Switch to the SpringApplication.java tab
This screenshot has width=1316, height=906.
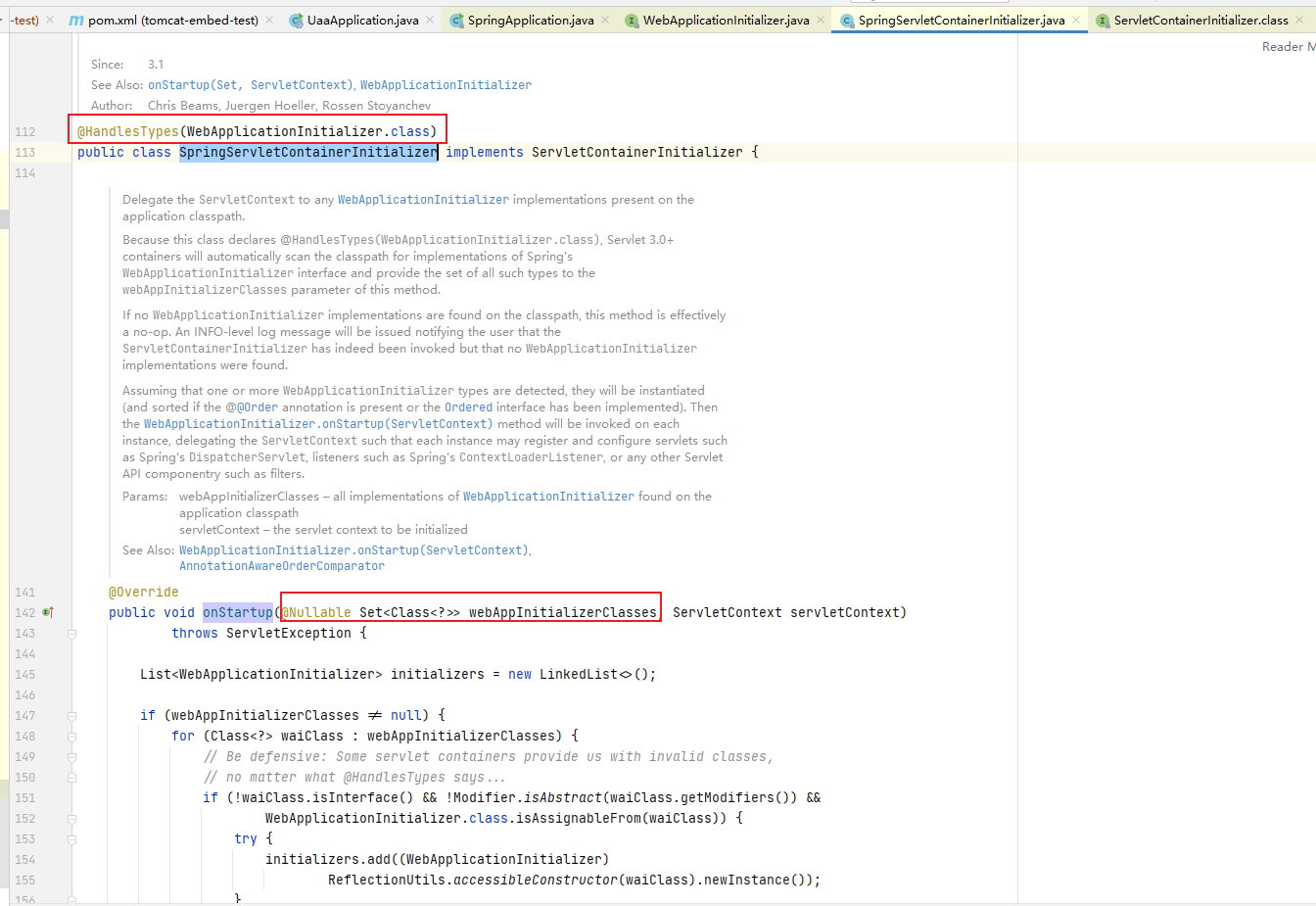pos(530,20)
